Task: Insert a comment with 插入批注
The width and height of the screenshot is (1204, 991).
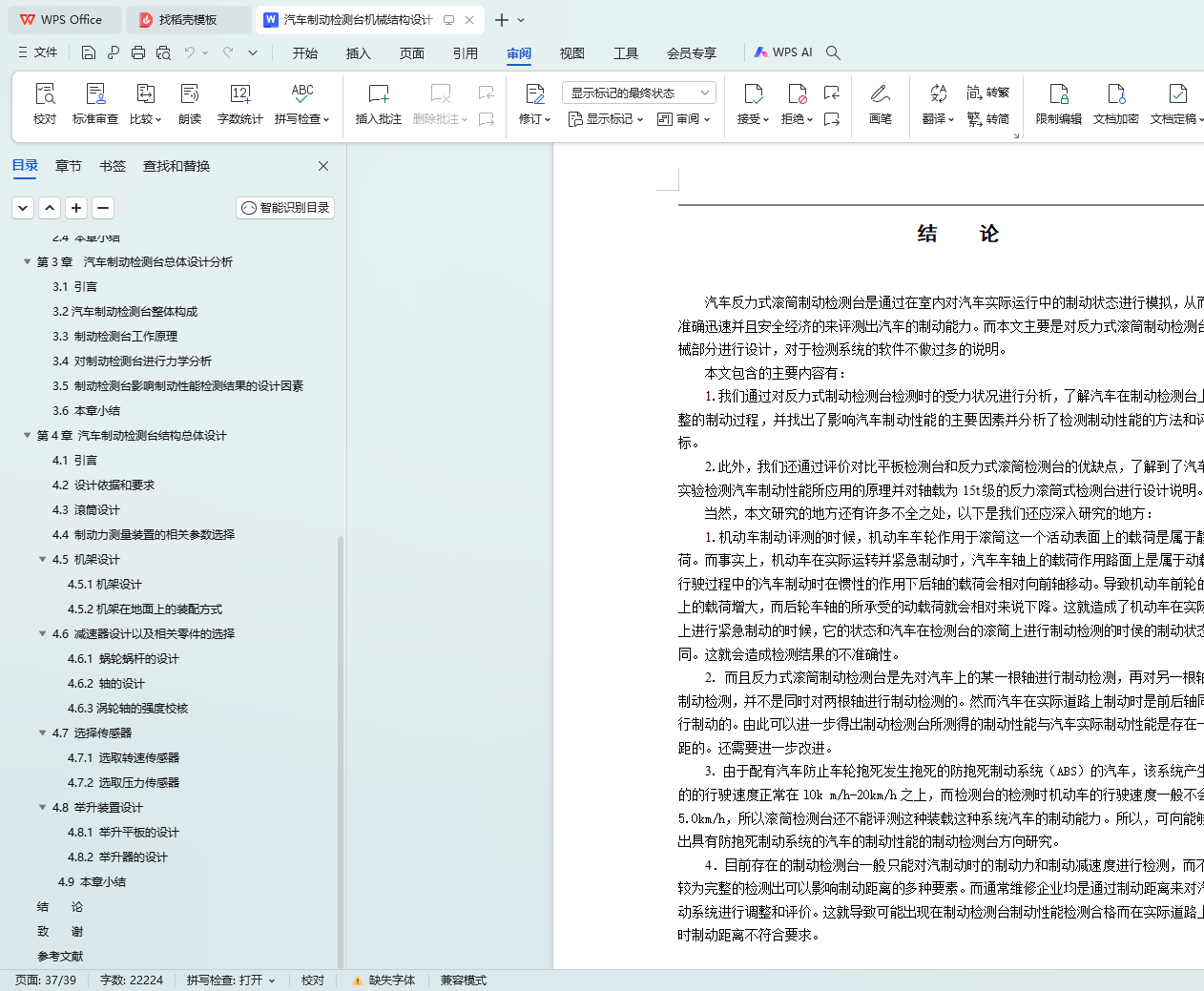Action: click(379, 104)
